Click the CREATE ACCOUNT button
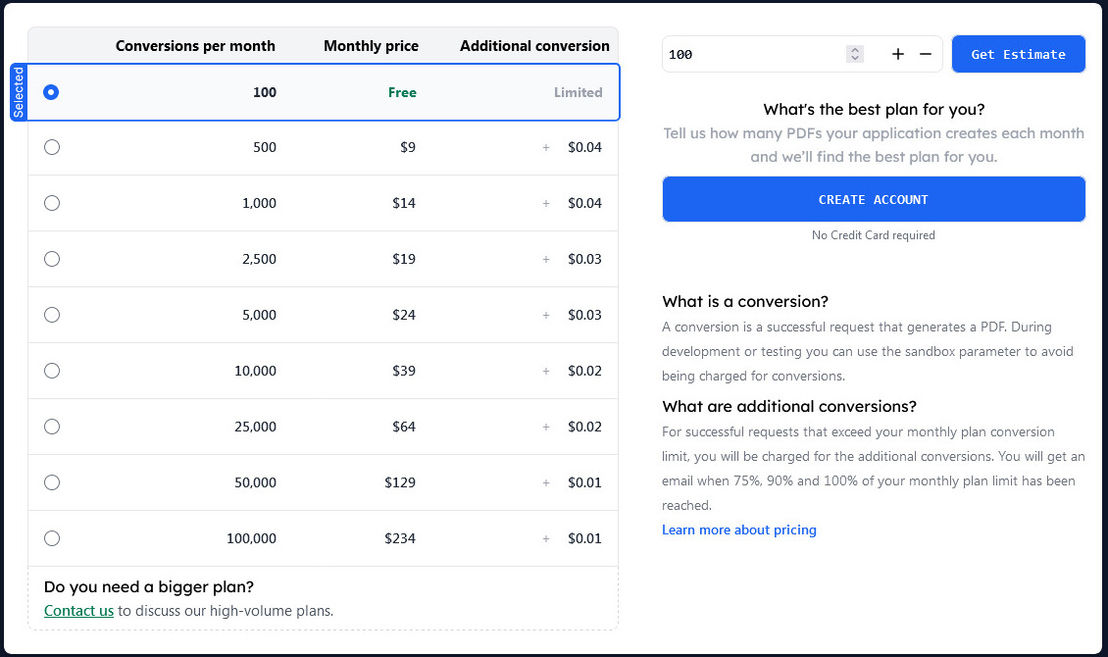The image size is (1108, 657). coord(873,199)
